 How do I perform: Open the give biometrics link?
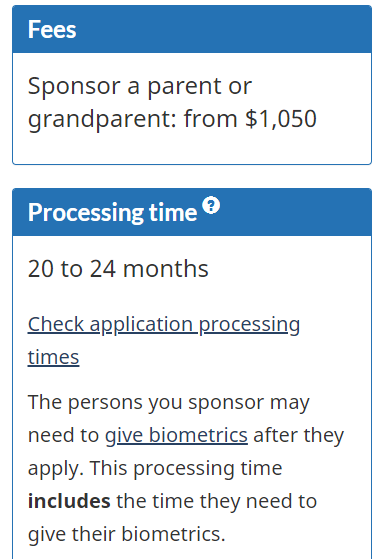(x=176, y=435)
